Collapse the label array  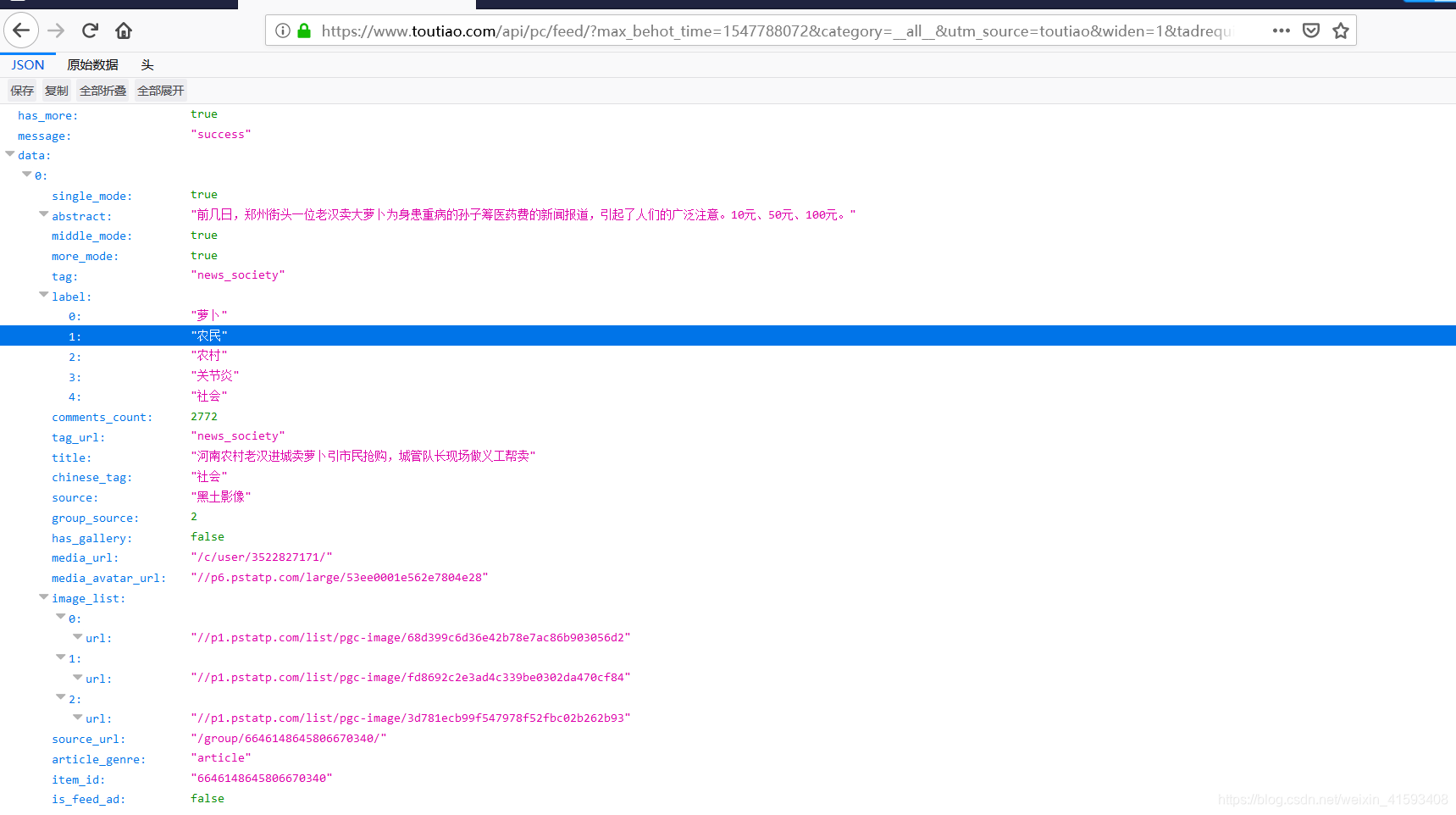click(44, 295)
